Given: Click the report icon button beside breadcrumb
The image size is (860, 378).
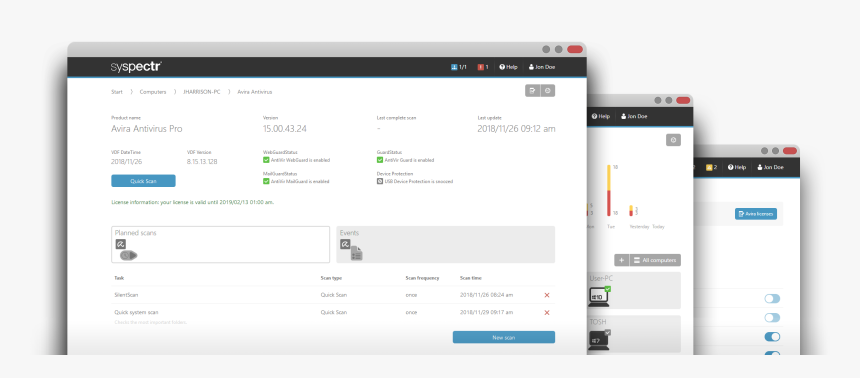Looking at the screenshot, I should pyautogui.click(x=533, y=91).
